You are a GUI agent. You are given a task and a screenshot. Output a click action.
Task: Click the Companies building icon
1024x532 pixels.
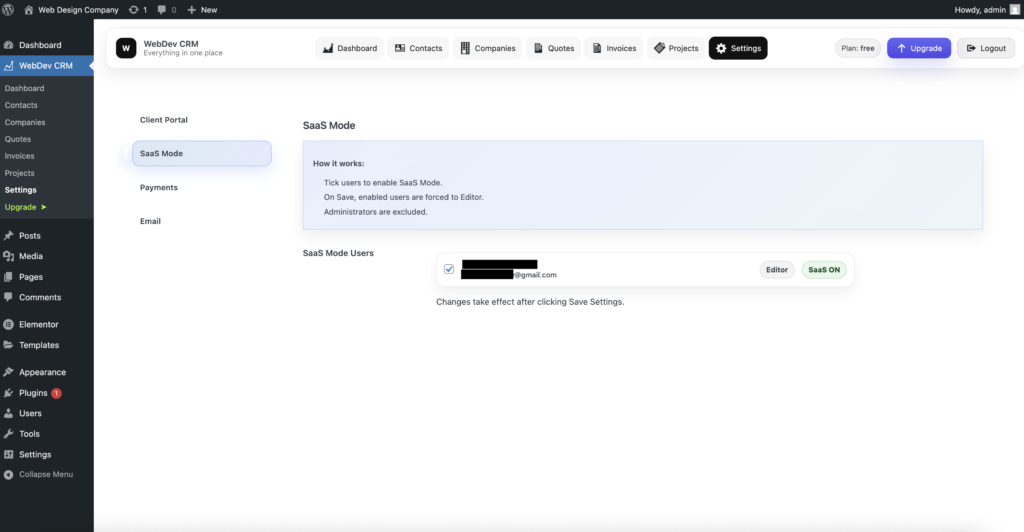(x=465, y=48)
